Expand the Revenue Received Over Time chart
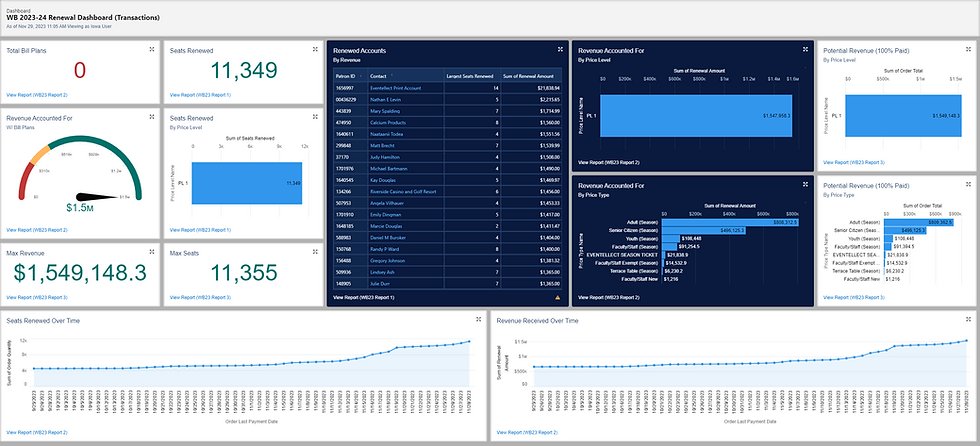The height and width of the screenshot is (446, 980). point(968,319)
